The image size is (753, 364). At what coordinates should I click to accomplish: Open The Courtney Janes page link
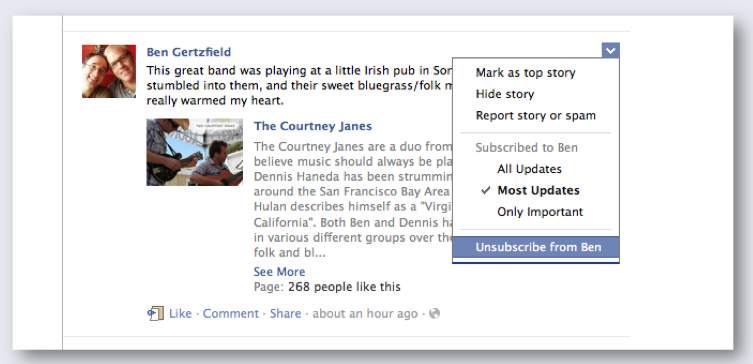coord(313,126)
